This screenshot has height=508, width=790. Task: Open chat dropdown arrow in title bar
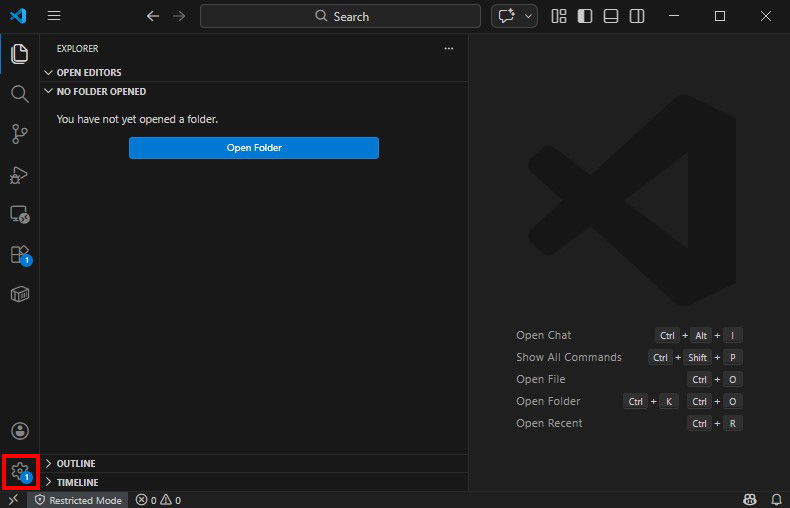529,16
